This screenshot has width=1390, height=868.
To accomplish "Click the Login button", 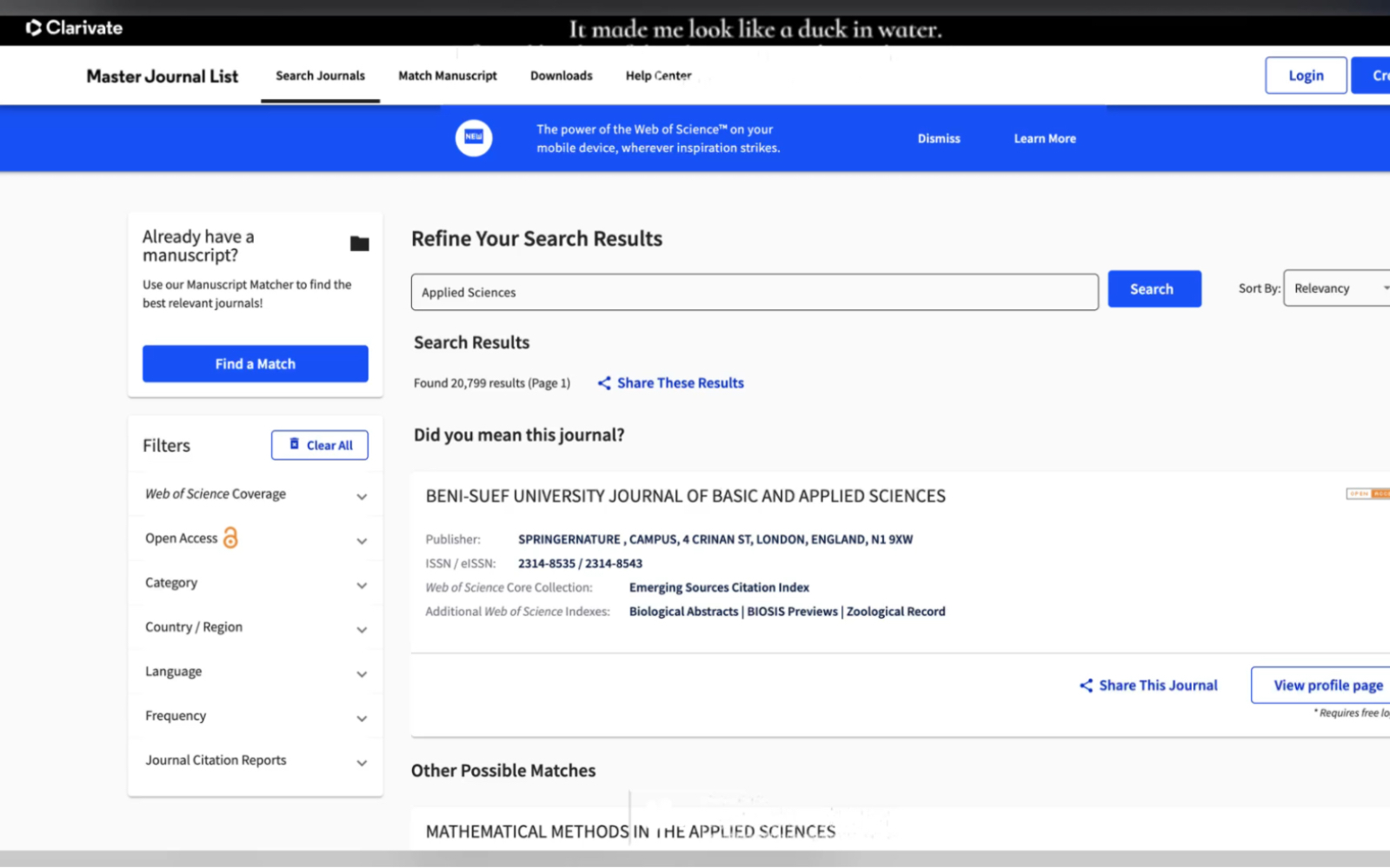I will click(x=1306, y=76).
